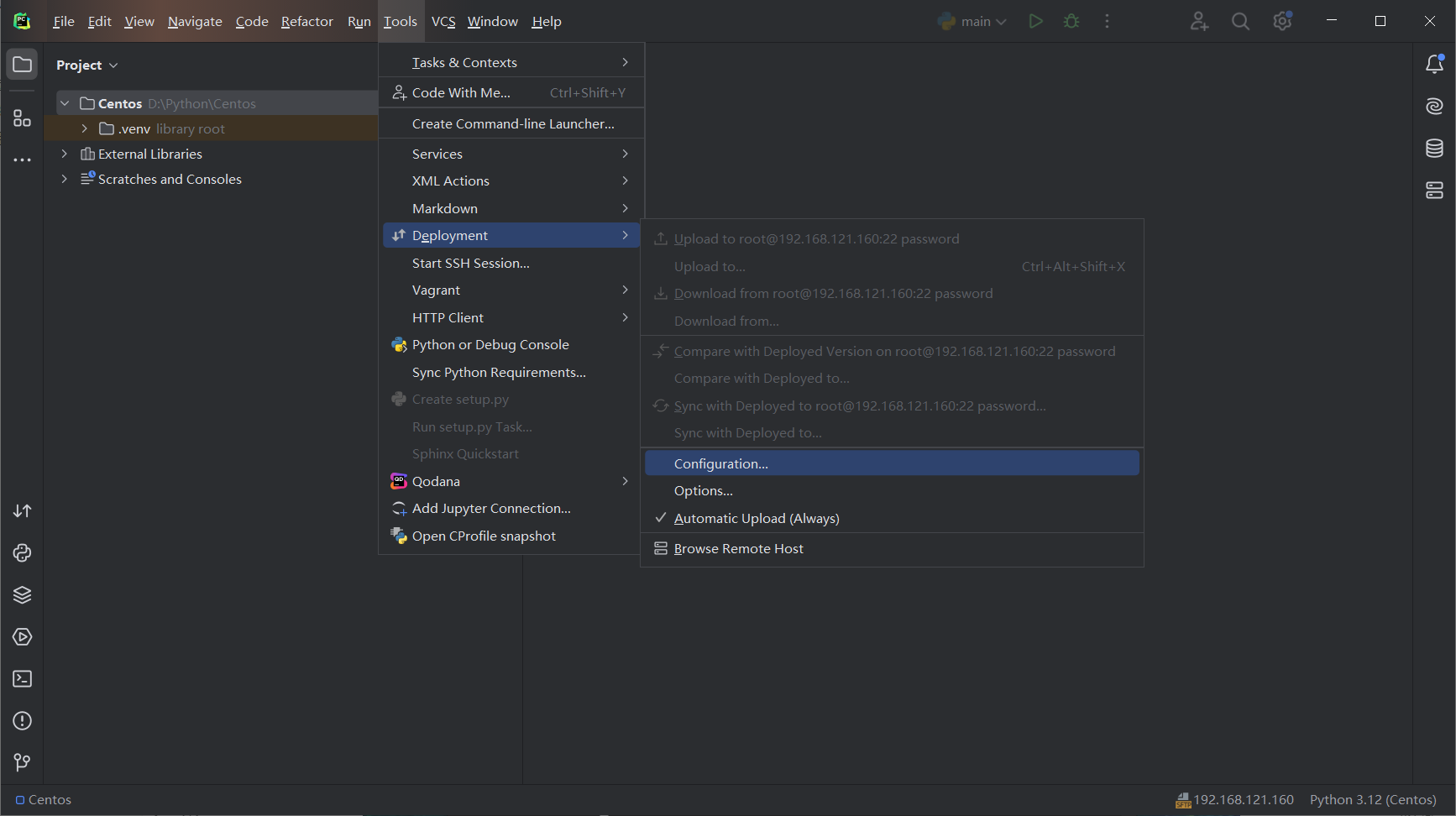Select deployment Options... entry

(892, 490)
